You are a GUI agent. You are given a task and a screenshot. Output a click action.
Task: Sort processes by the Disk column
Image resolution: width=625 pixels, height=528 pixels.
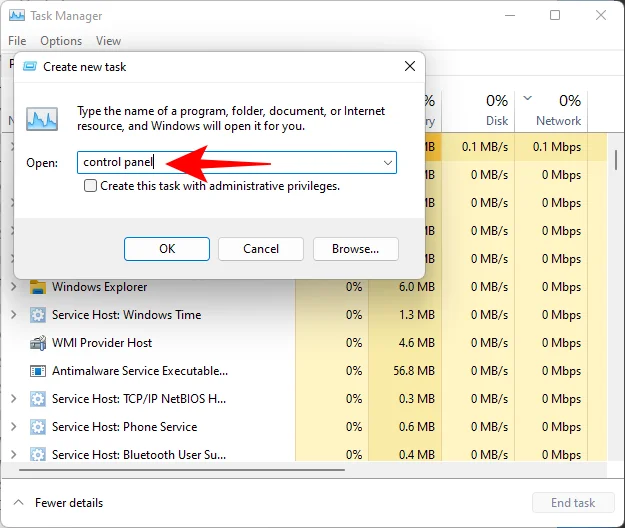point(478,110)
